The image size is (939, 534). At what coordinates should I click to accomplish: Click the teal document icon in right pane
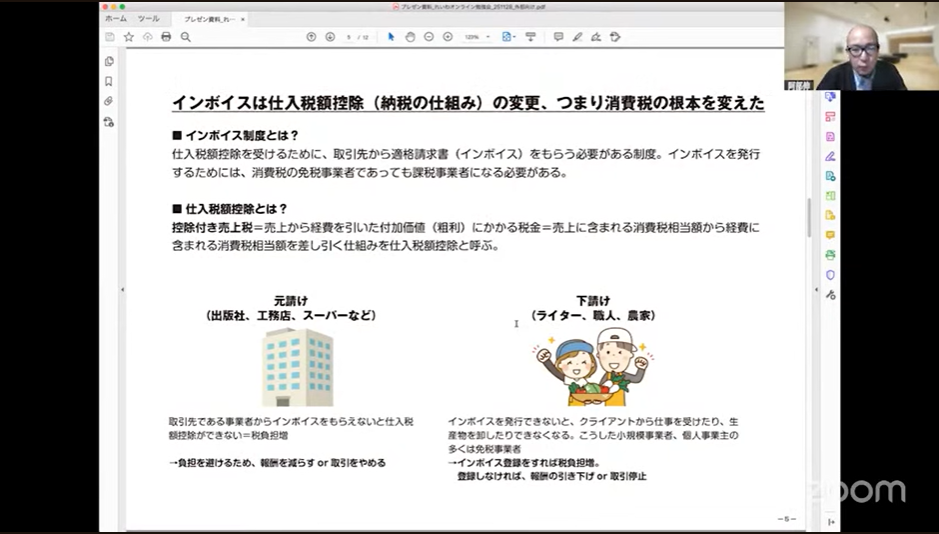[x=830, y=176]
